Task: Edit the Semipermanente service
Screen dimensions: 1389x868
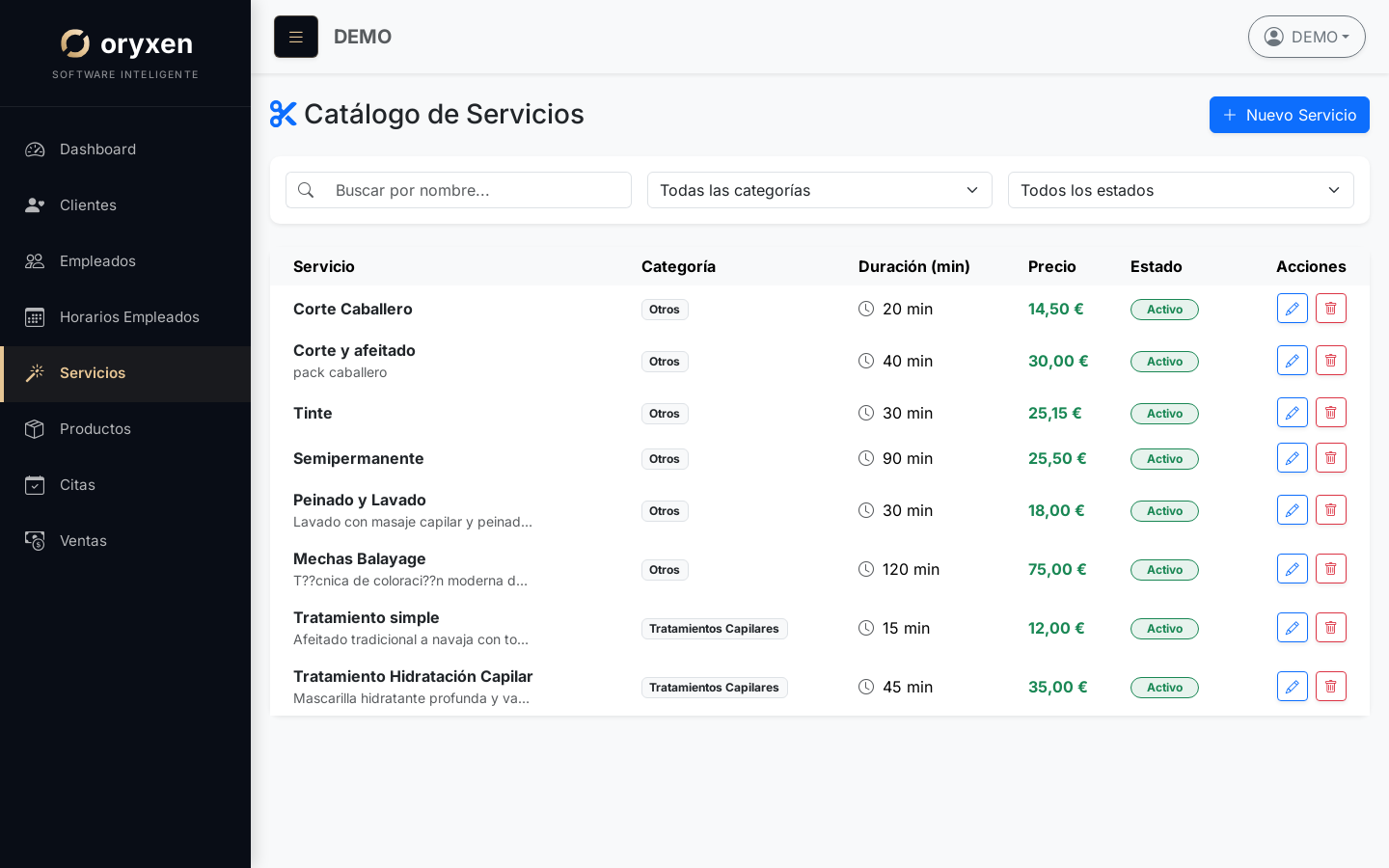Action: point(1293,458)
